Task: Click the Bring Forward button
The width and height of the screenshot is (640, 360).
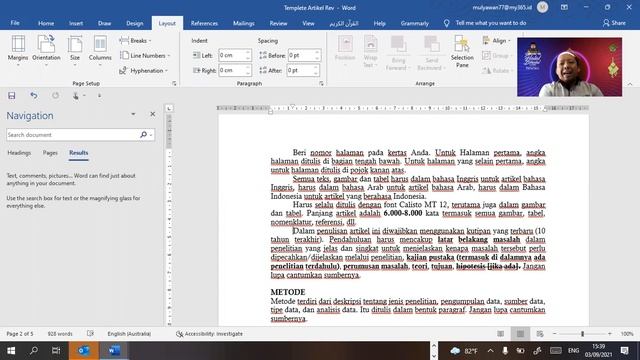Action: 398,52
